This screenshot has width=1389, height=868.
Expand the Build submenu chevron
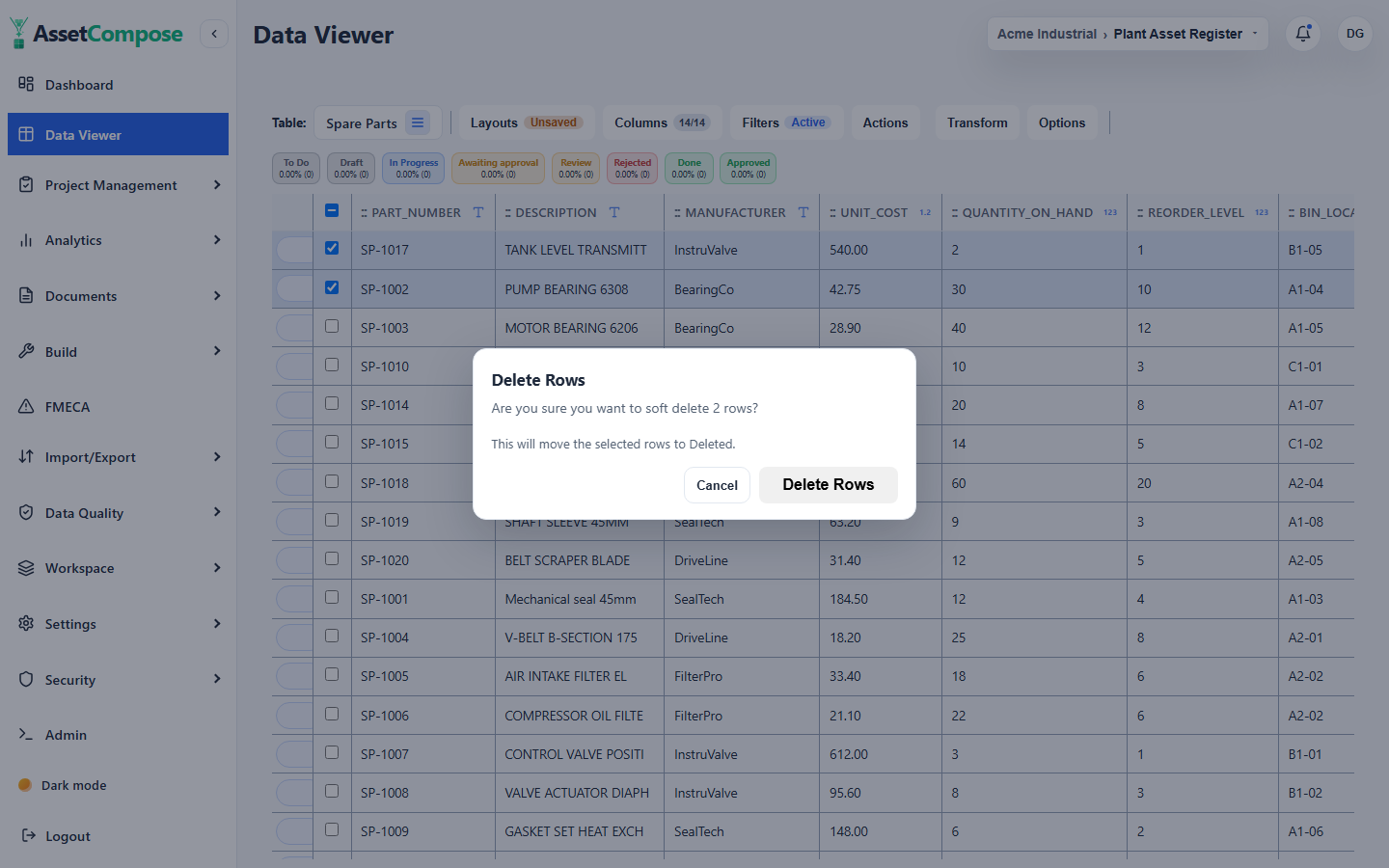pos(217,351)
